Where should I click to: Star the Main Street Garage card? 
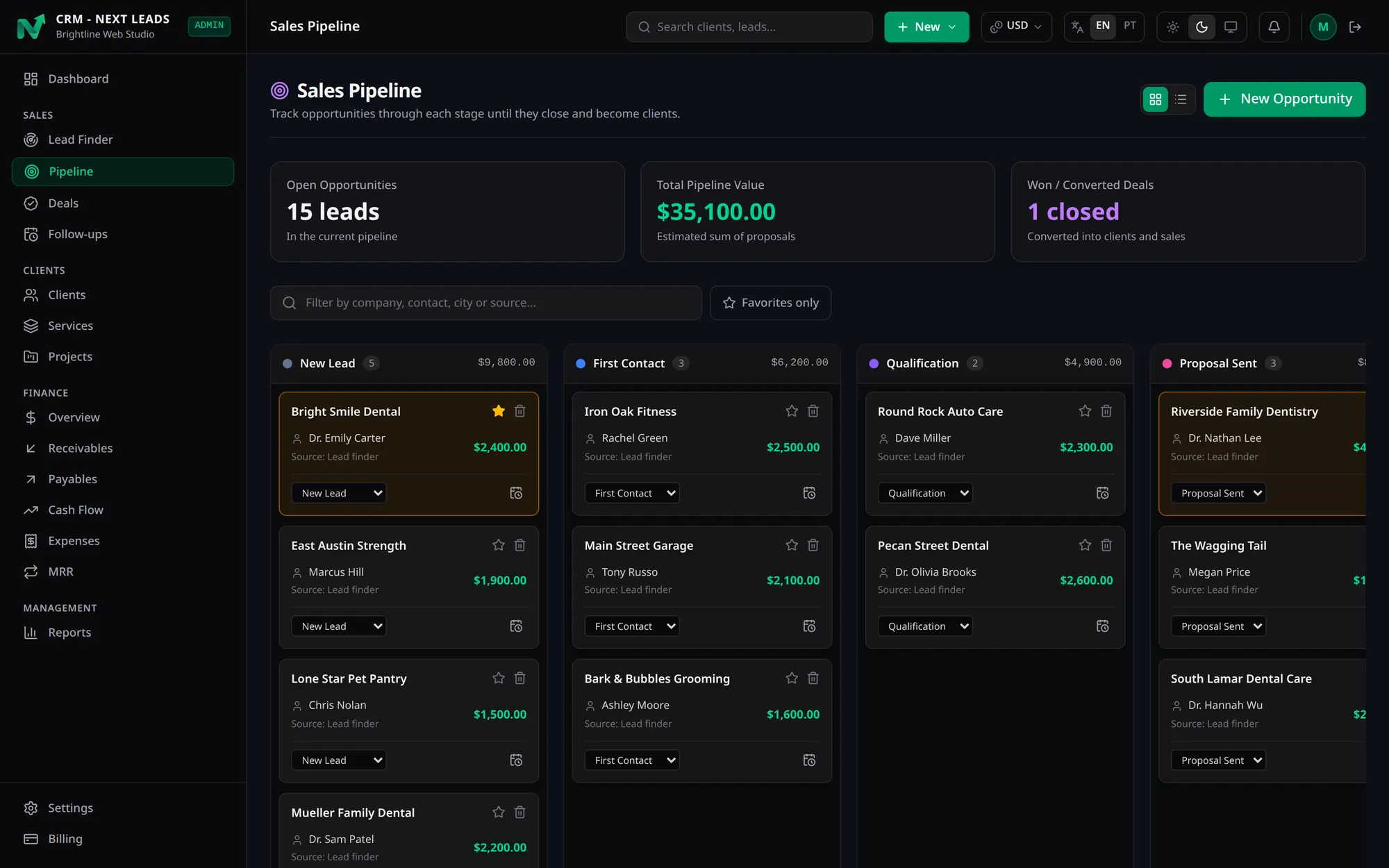click(792, 545)
